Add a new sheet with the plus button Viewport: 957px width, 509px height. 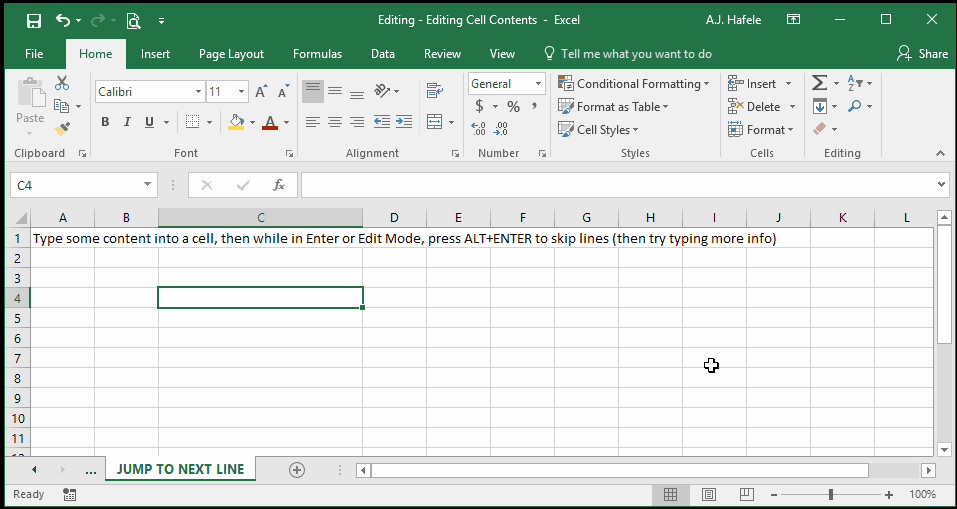click(x=297, y=470)
